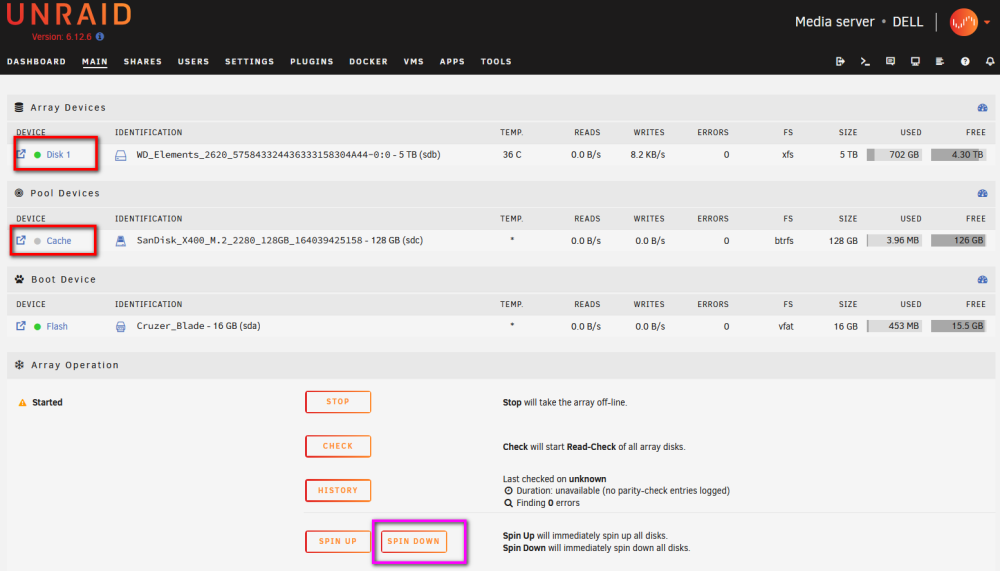This screenshot has height=571, width=1000.
Task: Click the help question mark icon
Action: (965, 61)
